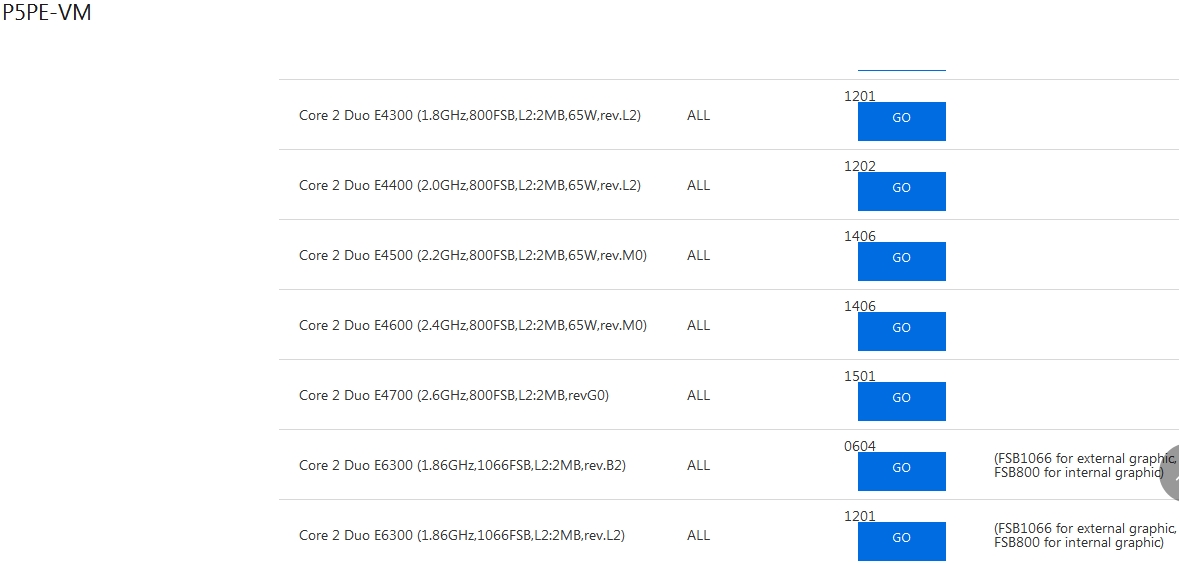The image size is (1179, 563).
Task: Click ALL PCB value in E4600 row
Action: [699, 325]
